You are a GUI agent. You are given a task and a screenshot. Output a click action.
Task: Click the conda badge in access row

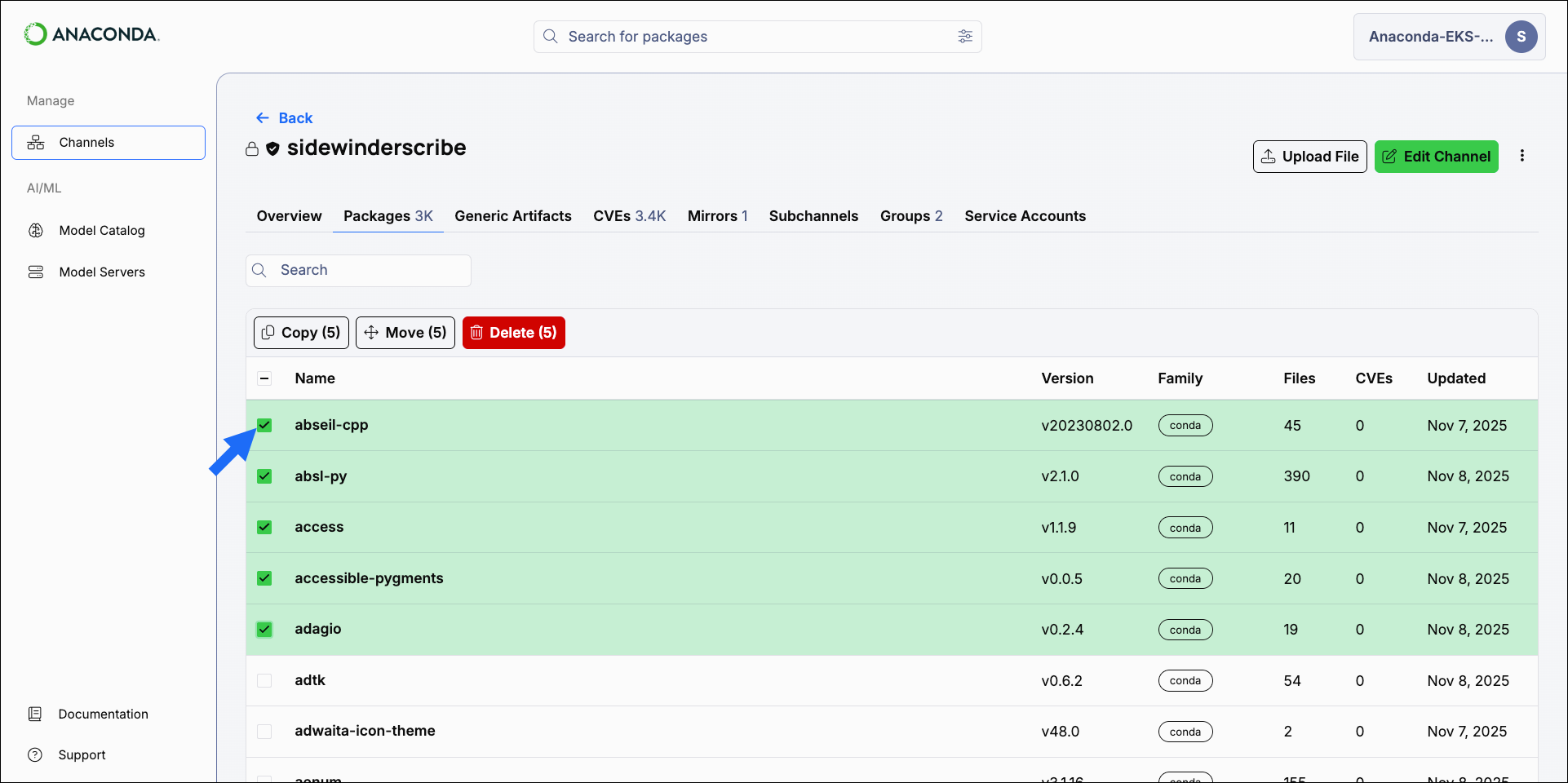[x=1185, y=528]
